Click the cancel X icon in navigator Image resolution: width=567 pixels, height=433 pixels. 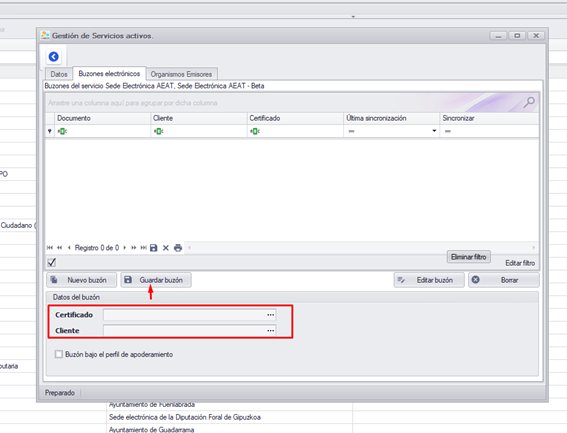(166, 248)
